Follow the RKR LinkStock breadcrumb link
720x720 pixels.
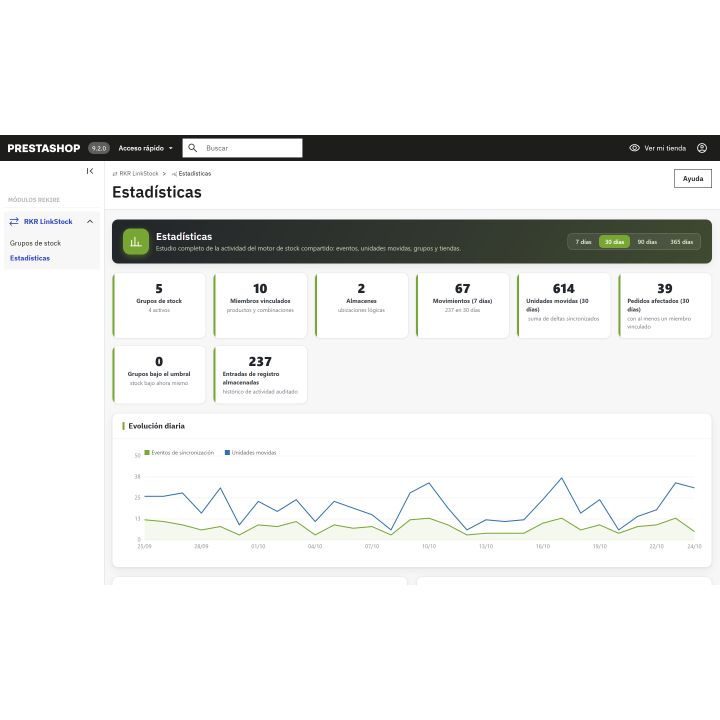click(x=139, y=174)
